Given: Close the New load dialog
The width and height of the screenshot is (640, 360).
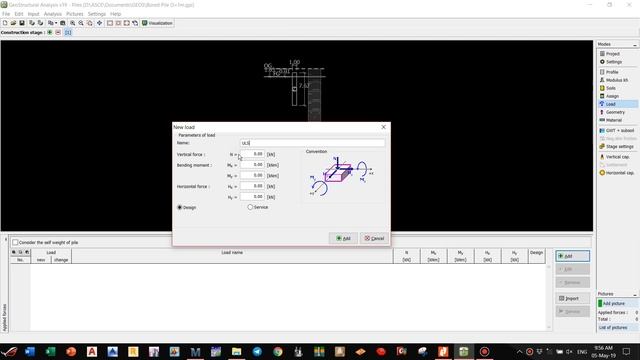Looking at the screenshot, I should click(383, 127).
